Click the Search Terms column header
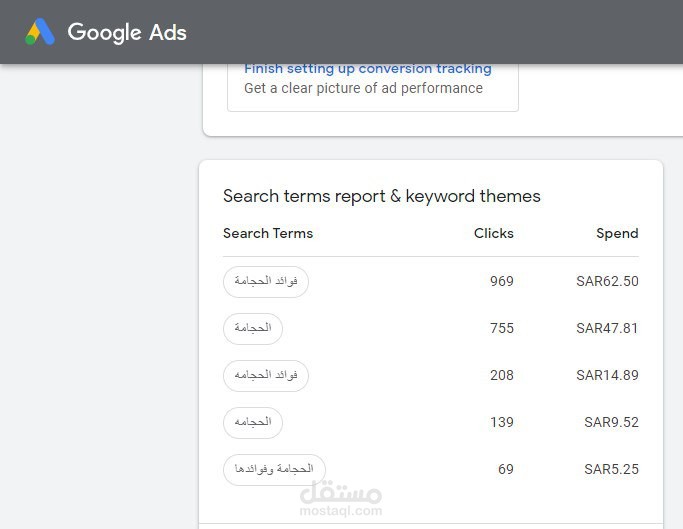The height and width of the screenshot is (529, 683). [268, 233]
